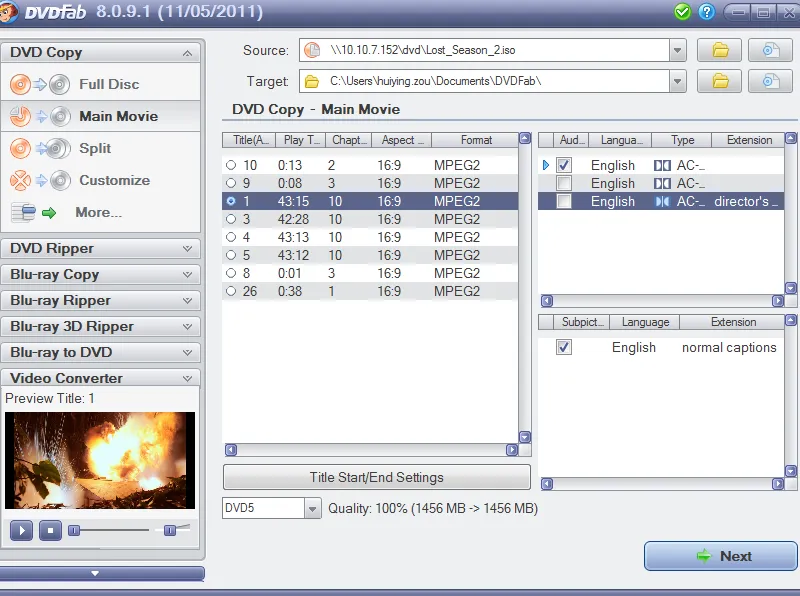Check the second English audio track

click(564, 183)
